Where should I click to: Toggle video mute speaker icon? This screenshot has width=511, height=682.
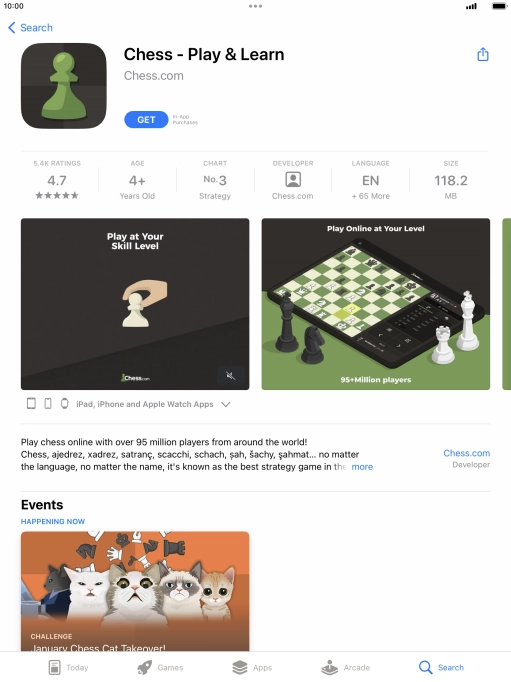click(x=230, y=375)
